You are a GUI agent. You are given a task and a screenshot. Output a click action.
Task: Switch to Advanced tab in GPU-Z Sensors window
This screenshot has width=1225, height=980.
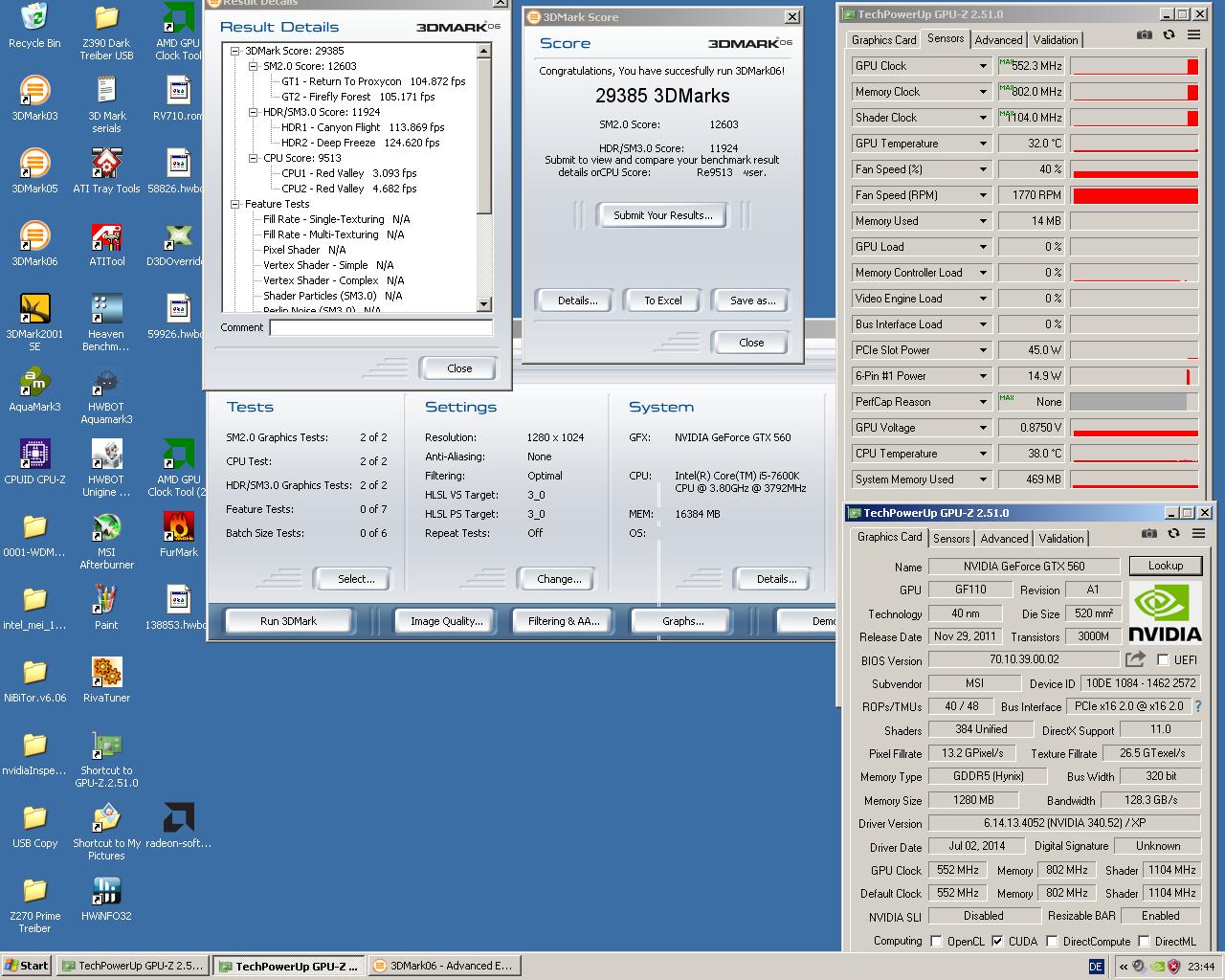pos(998,39)
